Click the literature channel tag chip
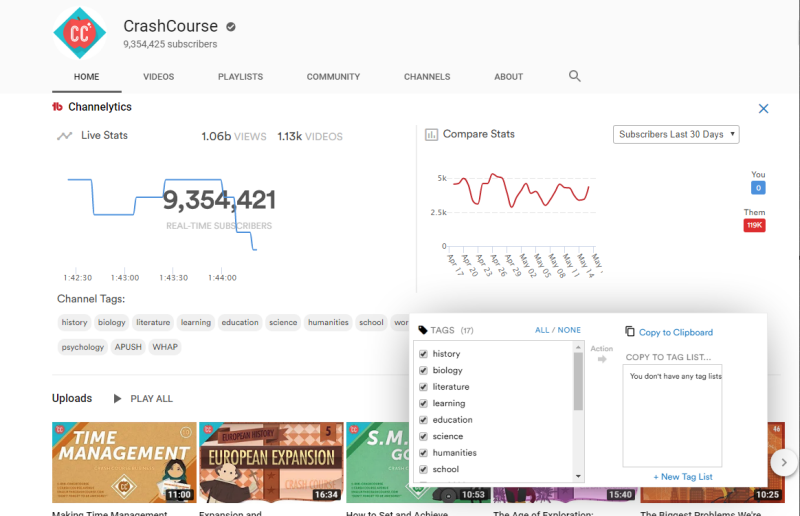Viewport: 800px width, 516px height. 153,323
